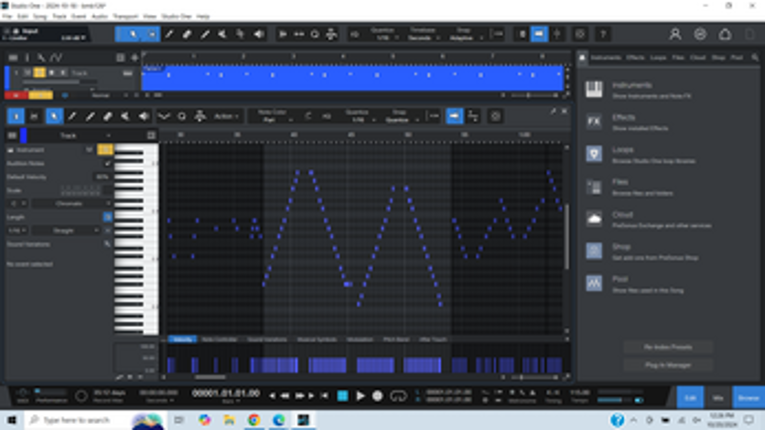Select the Range tool in the main toolbar
This screenshot has width=765, height=430.
152,34
